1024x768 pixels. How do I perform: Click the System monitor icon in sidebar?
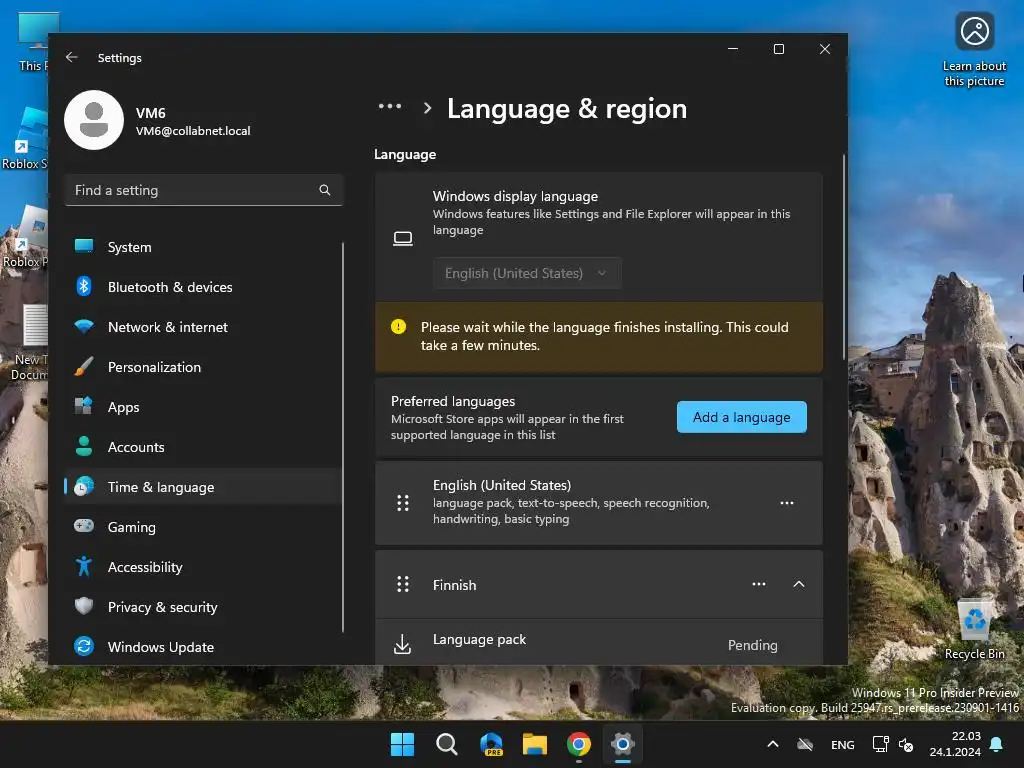[84, 246]
